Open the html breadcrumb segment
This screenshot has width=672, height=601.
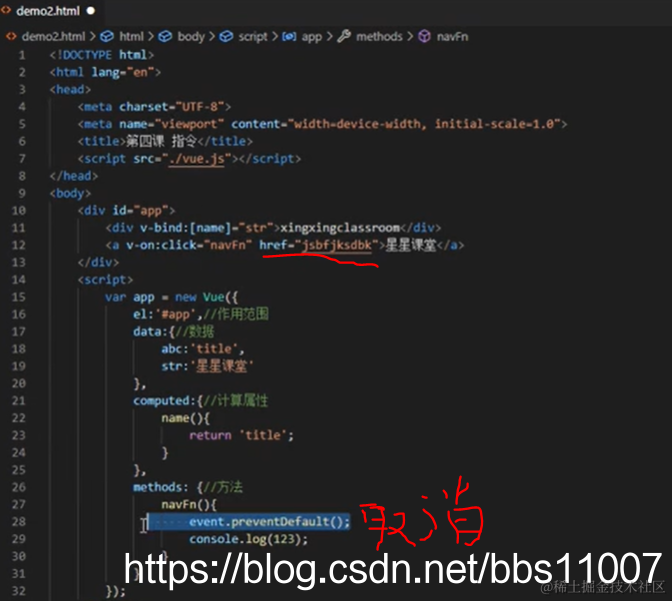click(131, 36)
